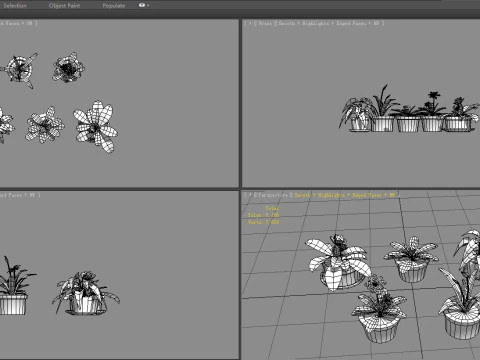Image resolution: width=480 pixels, height=360 pixels.
Task: Open the Front view name label menu
Action: [x=265, y=23]
